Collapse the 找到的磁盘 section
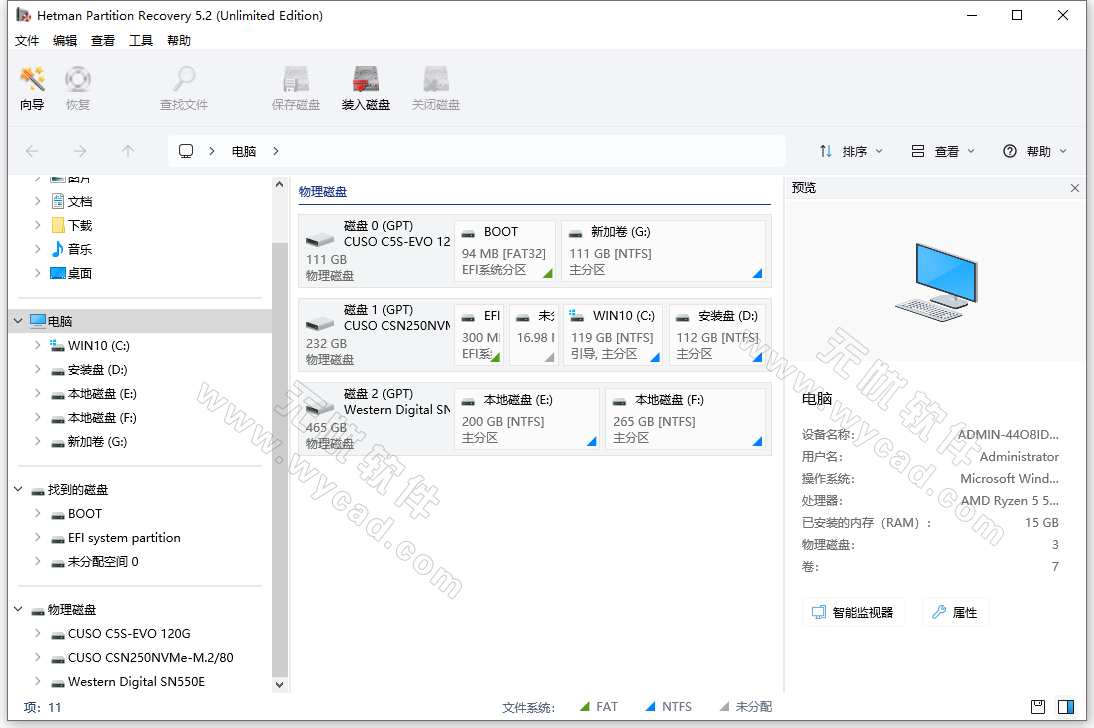1094x728 pixels. [x=16, y=489]
